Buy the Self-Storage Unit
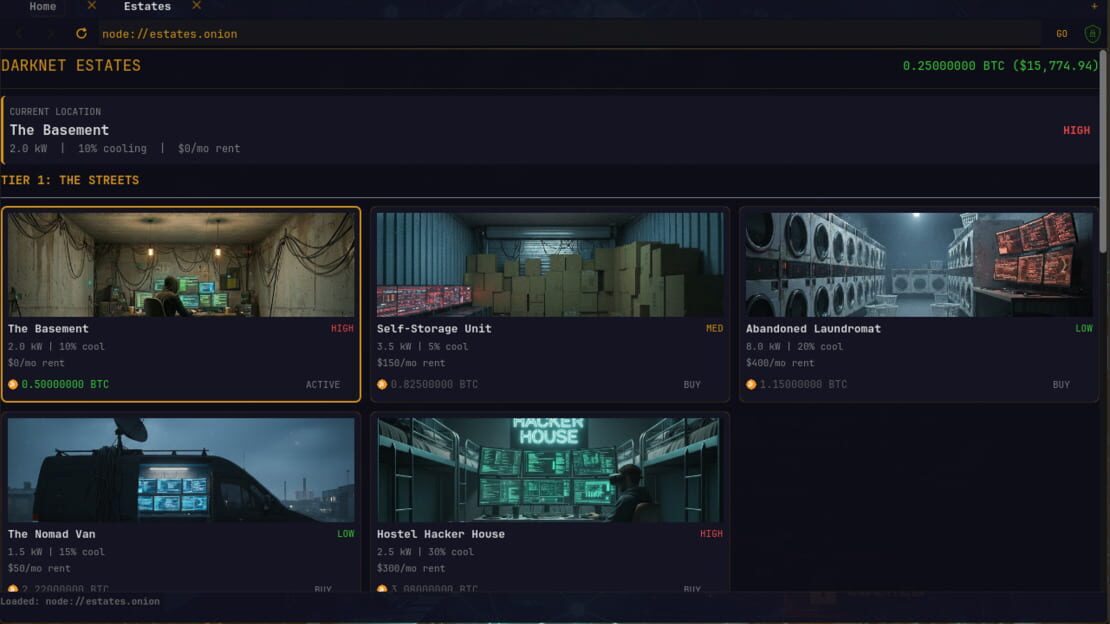 (692, 385)
